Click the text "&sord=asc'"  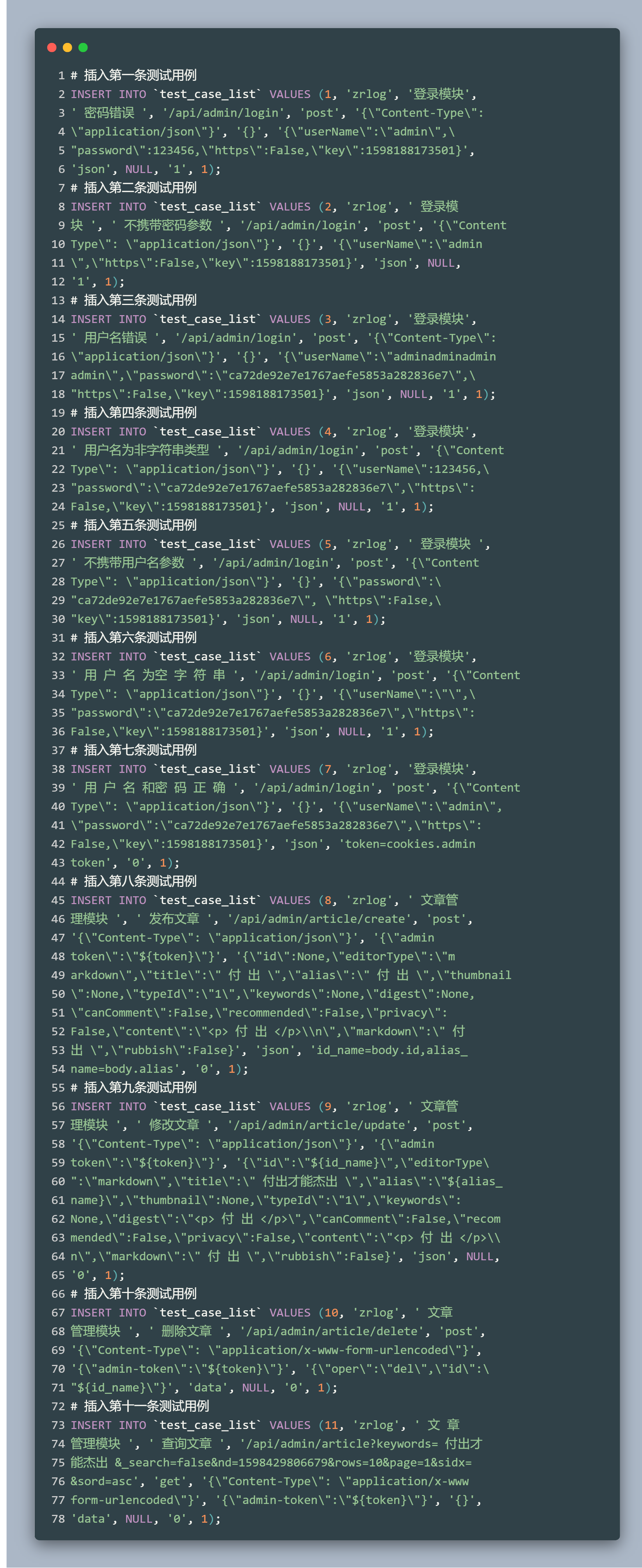pyautogui.click(x=105, y=1481)
